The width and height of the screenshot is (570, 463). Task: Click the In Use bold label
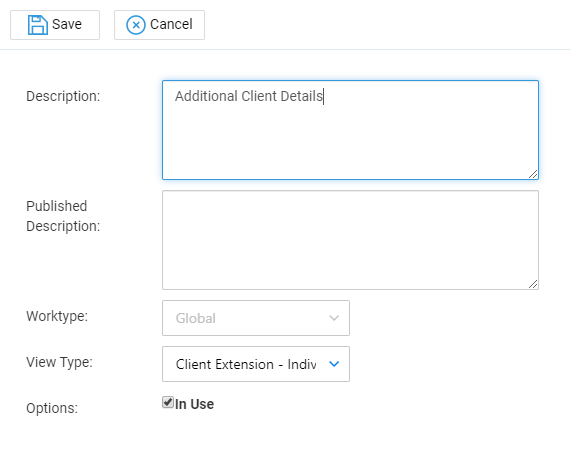(x=194, y=404)
